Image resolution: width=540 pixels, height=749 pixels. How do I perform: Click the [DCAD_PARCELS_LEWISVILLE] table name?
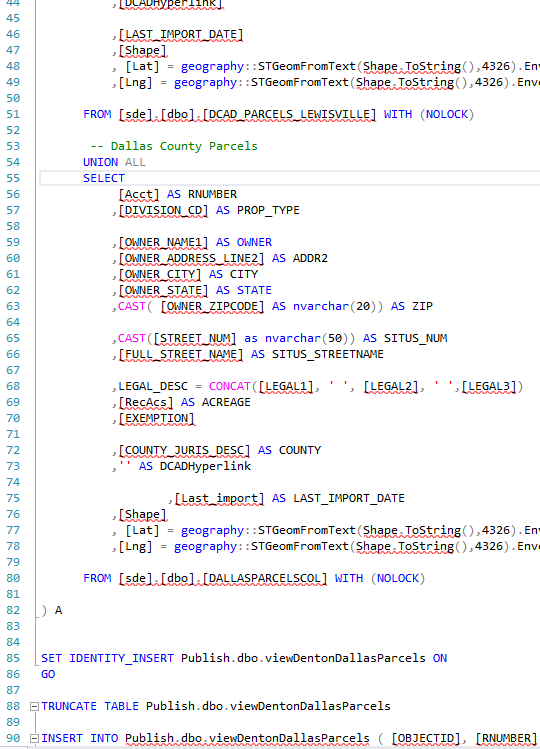click(290, 115)
